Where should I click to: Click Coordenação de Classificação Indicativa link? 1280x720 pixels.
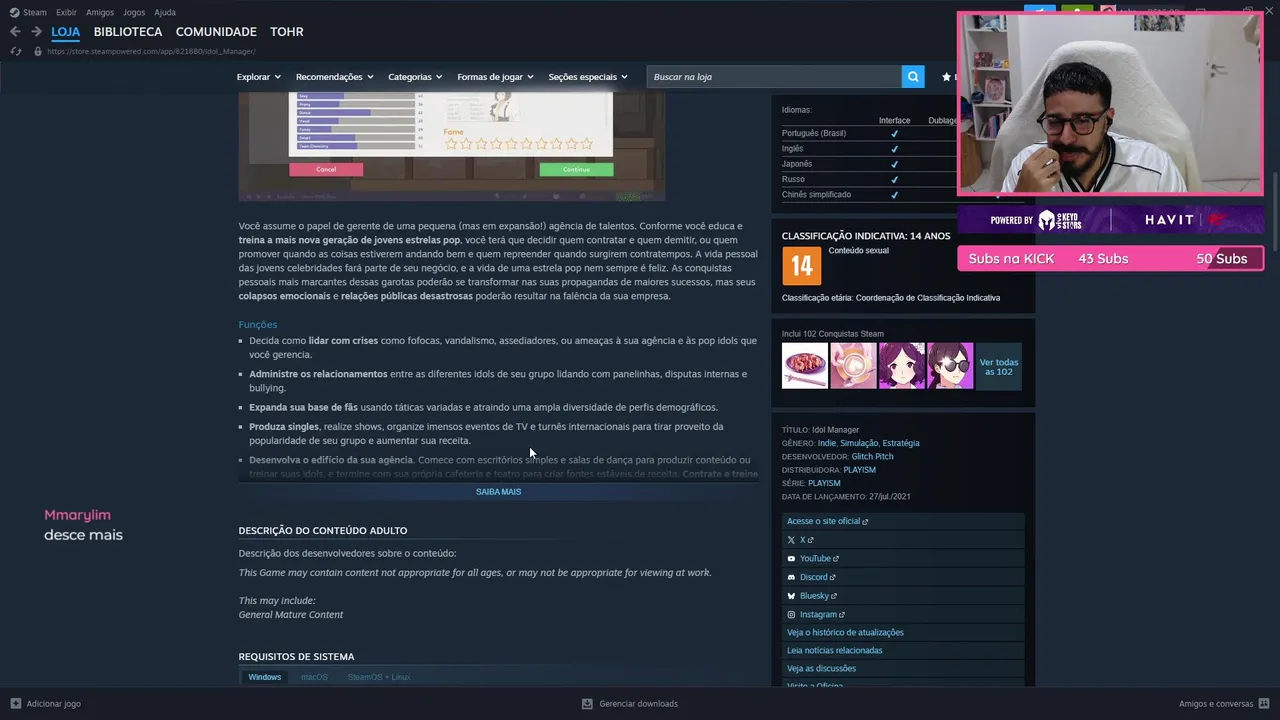[x=928, y=298]
